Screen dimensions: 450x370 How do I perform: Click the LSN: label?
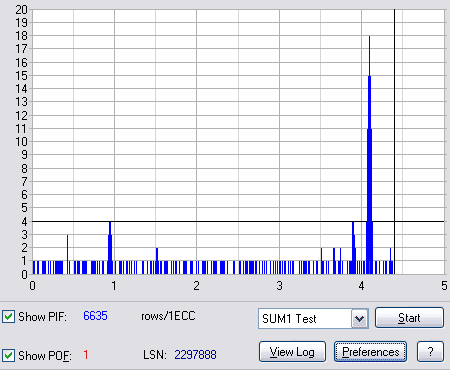(155, 355)
